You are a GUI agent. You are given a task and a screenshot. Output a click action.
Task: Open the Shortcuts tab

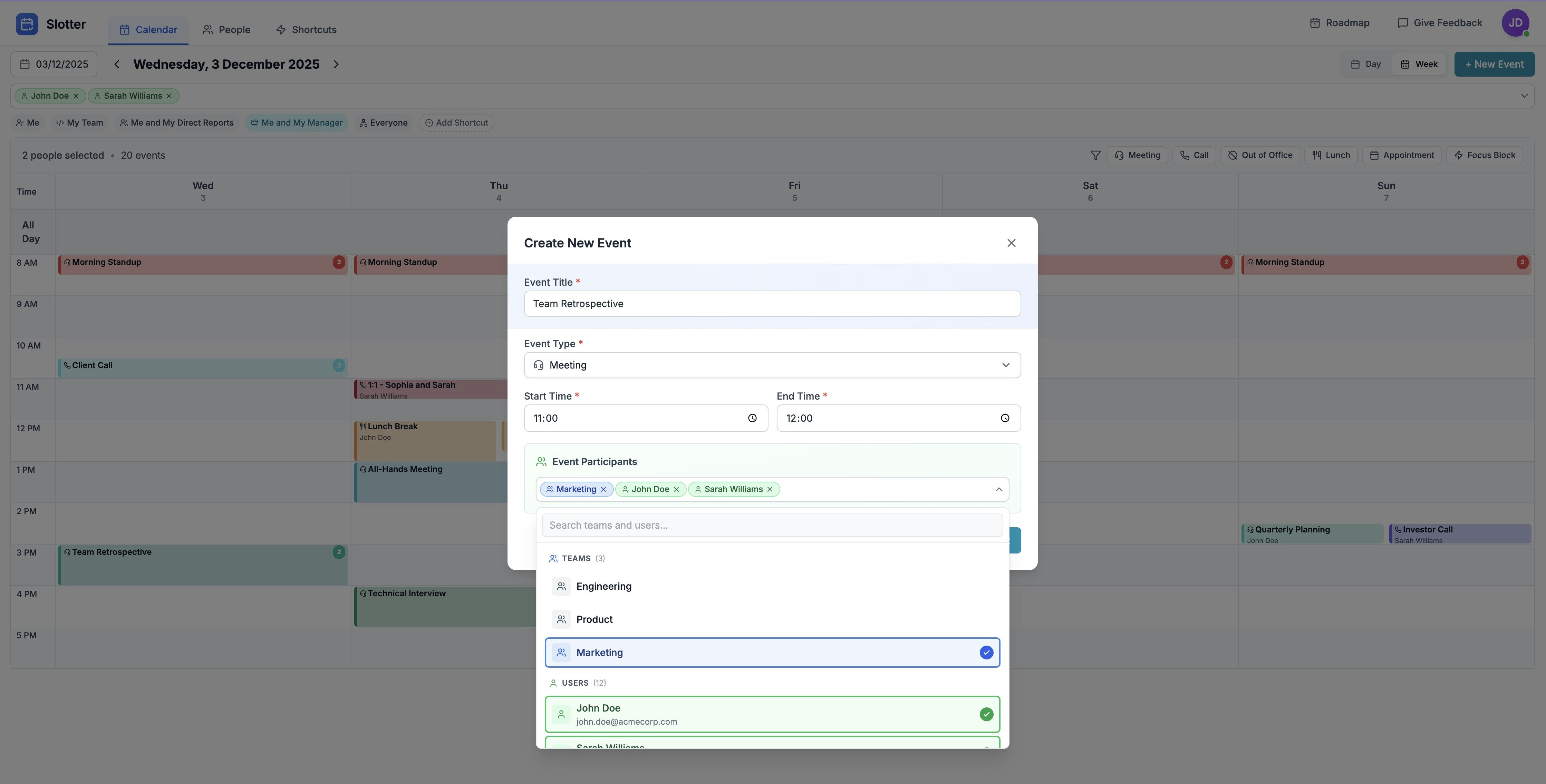pos(306,30)
